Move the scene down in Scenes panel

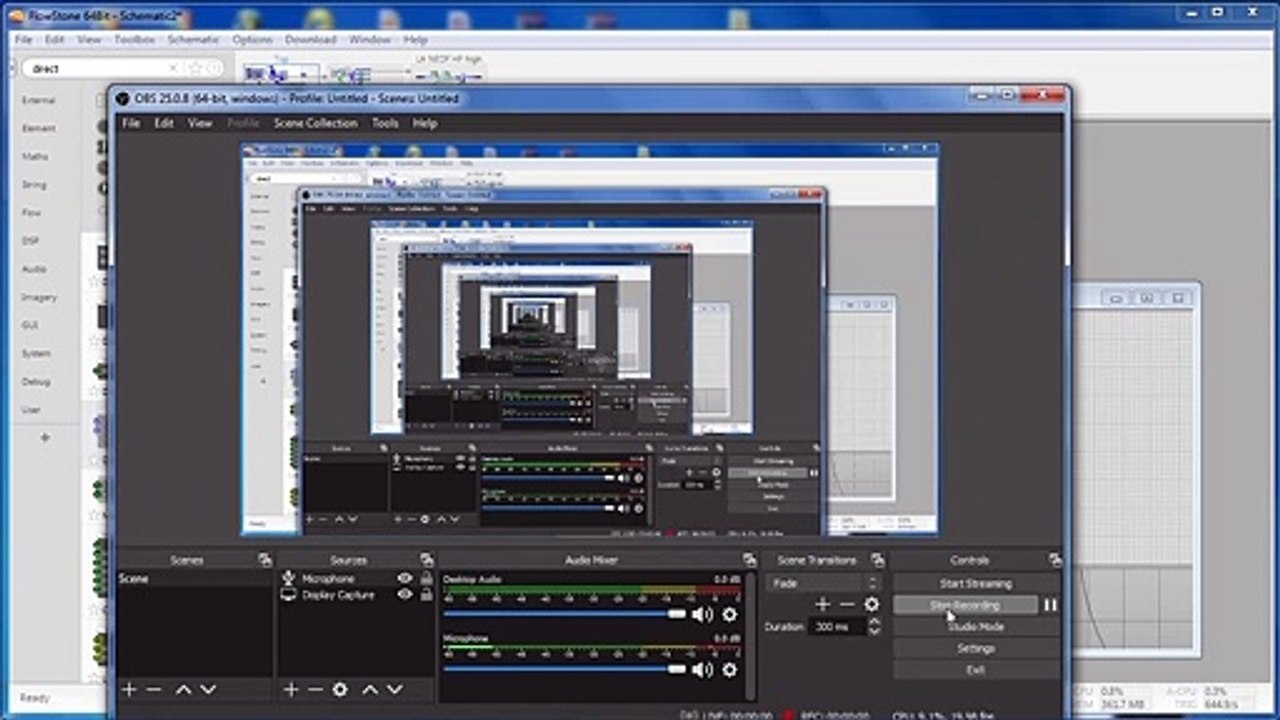pos(208,689)
